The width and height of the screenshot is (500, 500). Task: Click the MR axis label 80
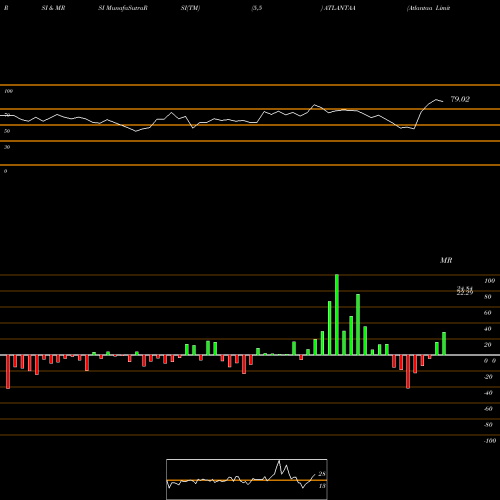click(x=488, y=297)
